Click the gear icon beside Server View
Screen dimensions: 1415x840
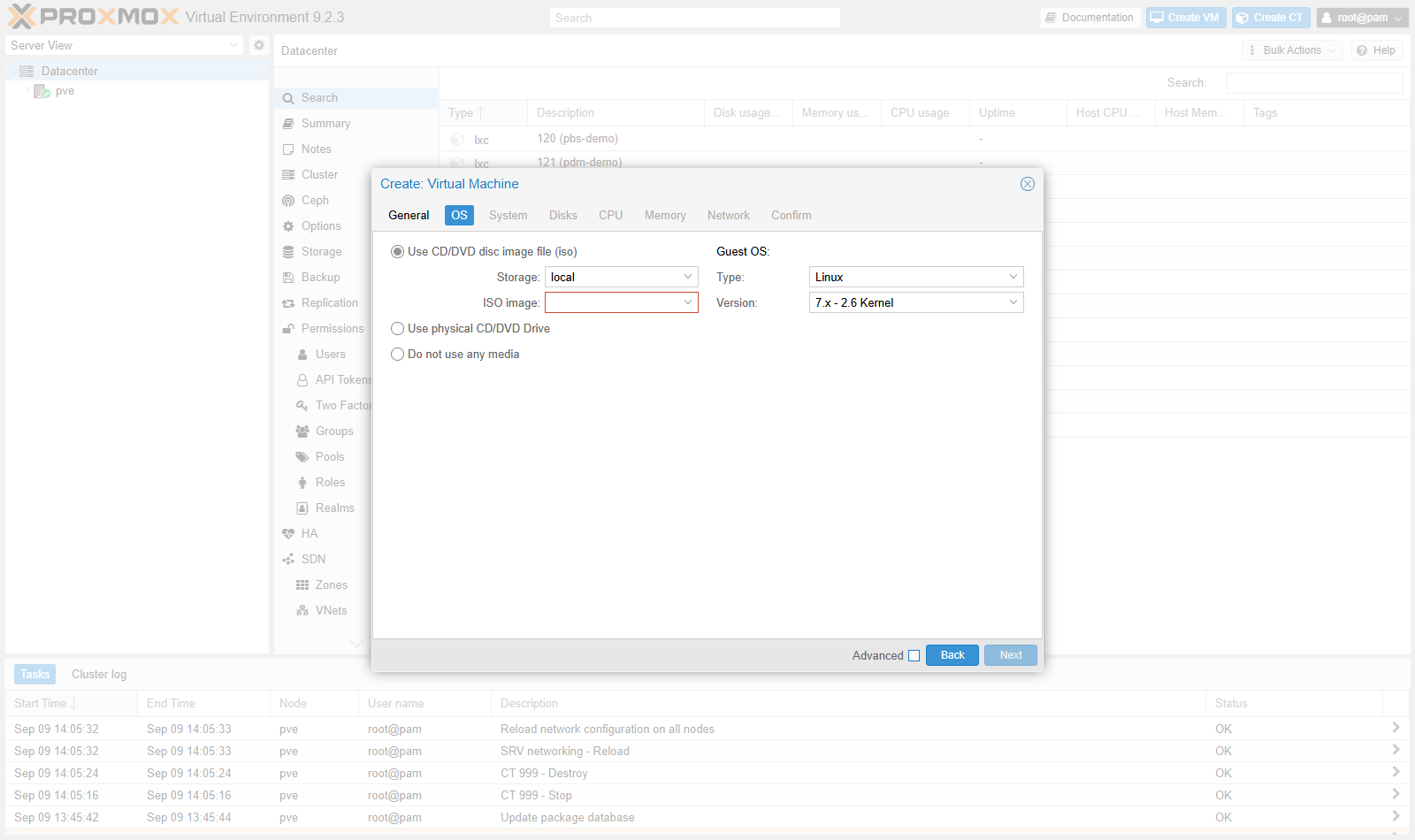coord(259,45)
